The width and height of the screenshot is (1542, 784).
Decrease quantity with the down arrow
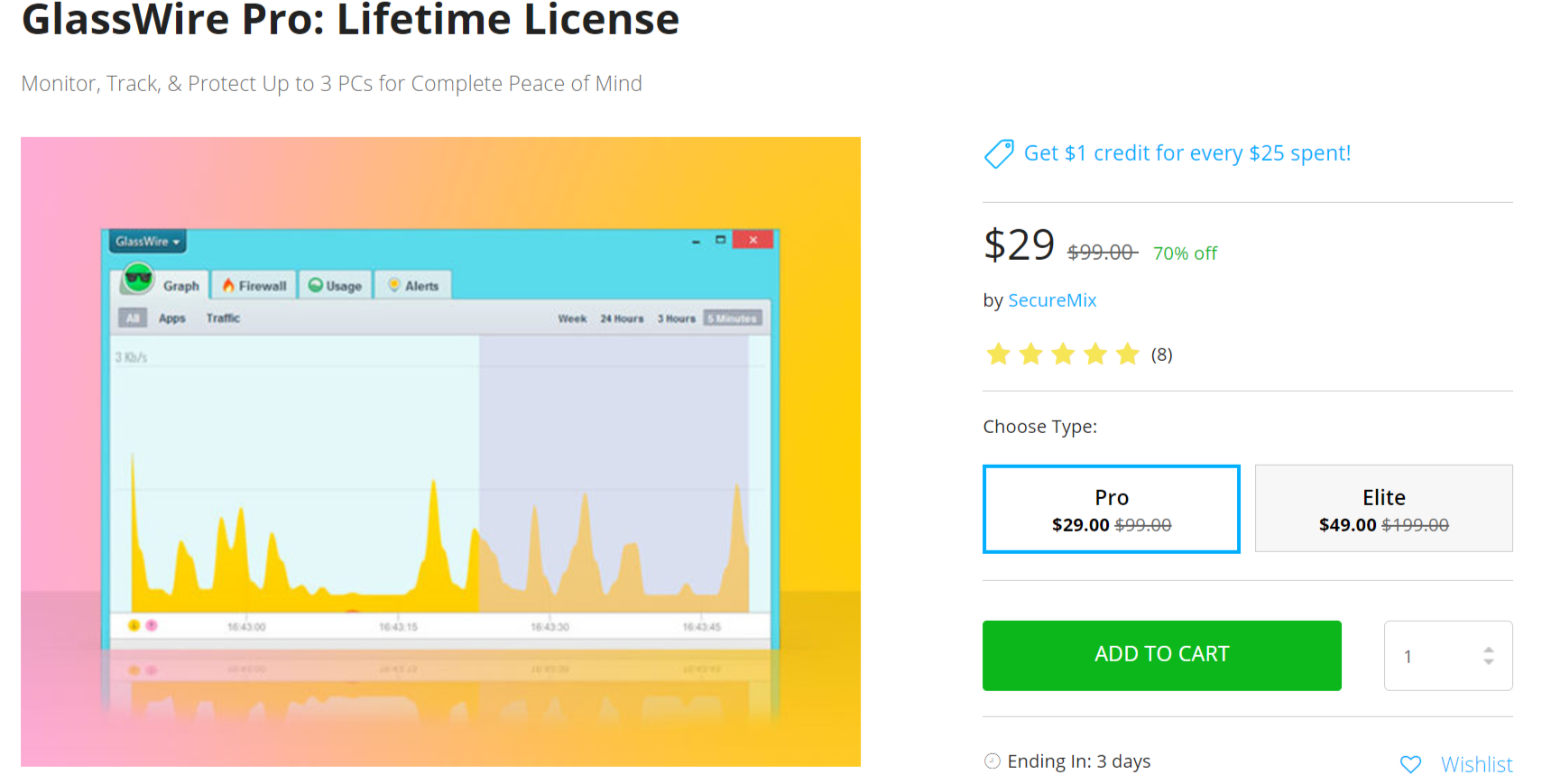(x=1489, y=663)
